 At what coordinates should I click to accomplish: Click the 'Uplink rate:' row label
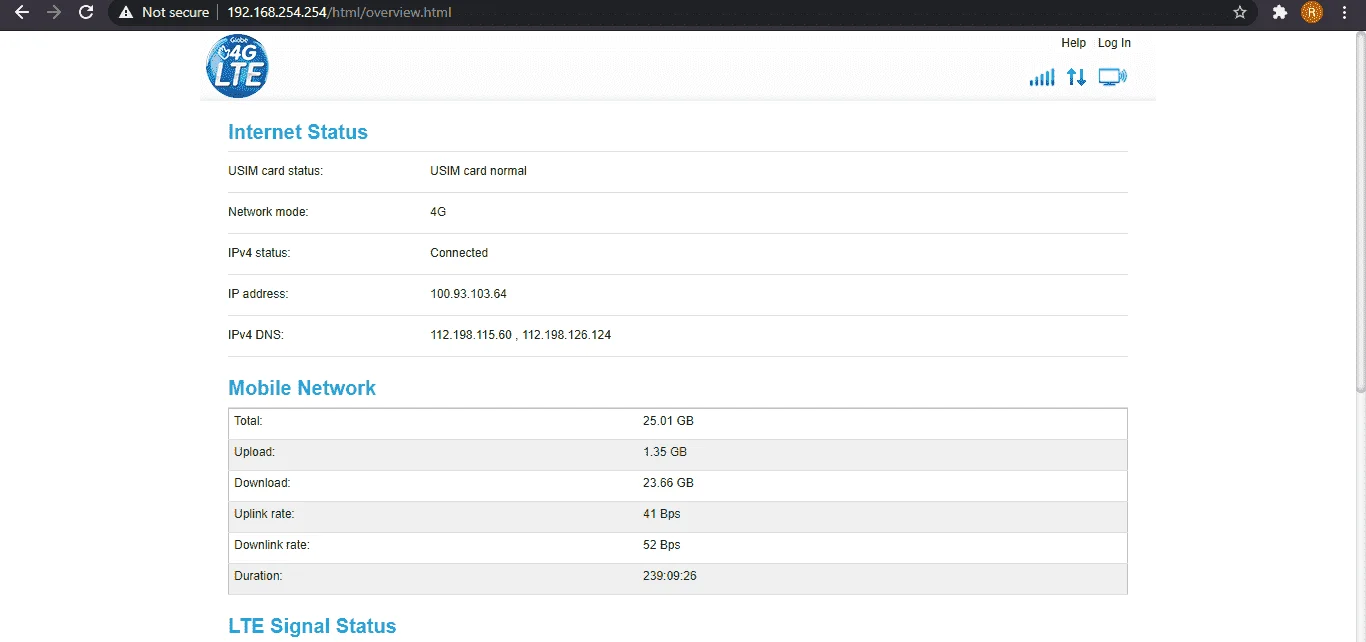(x=264, y=514)
